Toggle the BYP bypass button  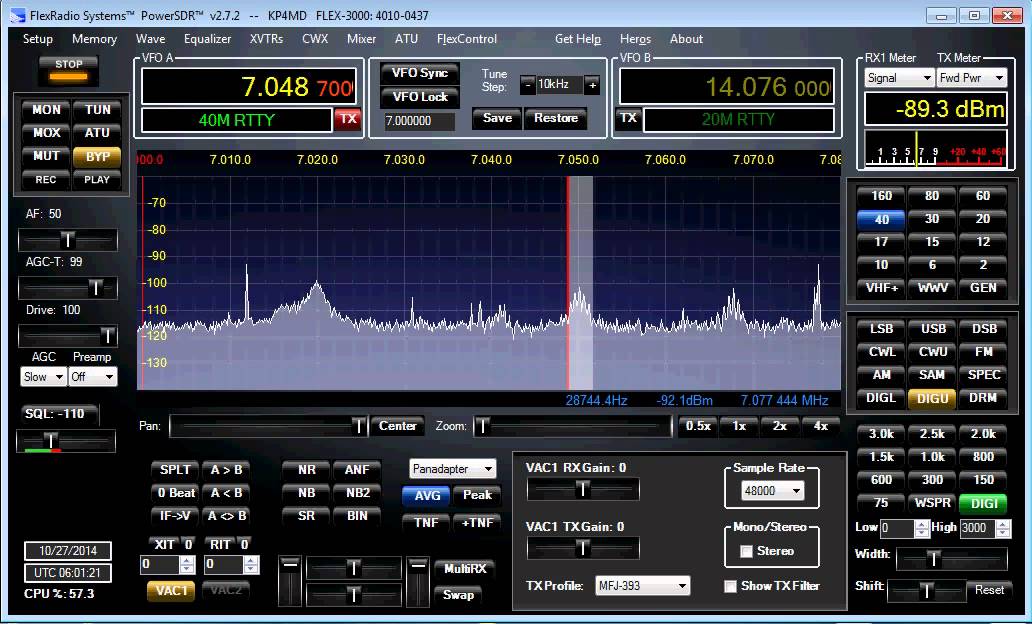click(97, 157)
